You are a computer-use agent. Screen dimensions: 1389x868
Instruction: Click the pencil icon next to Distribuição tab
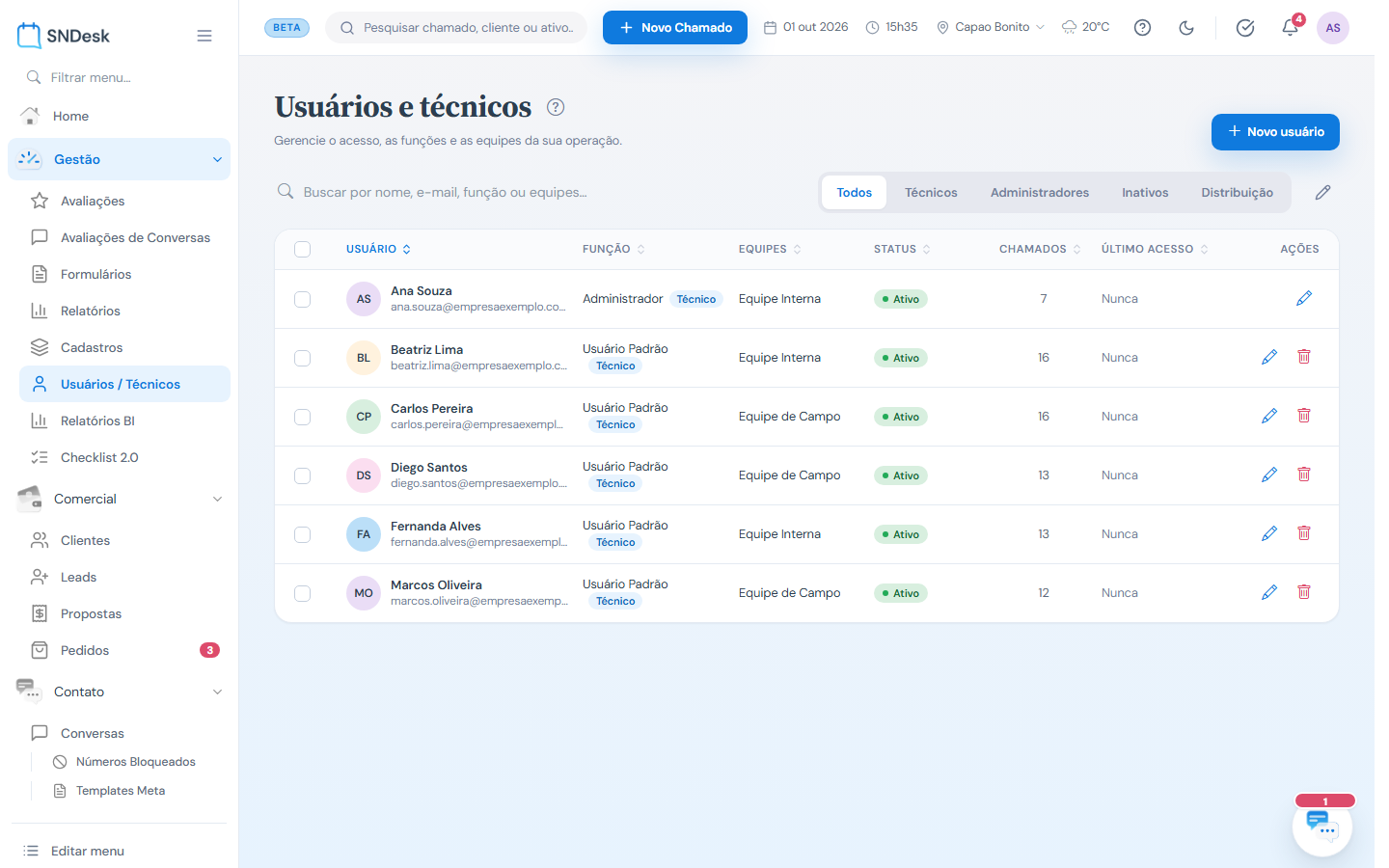1322,193
